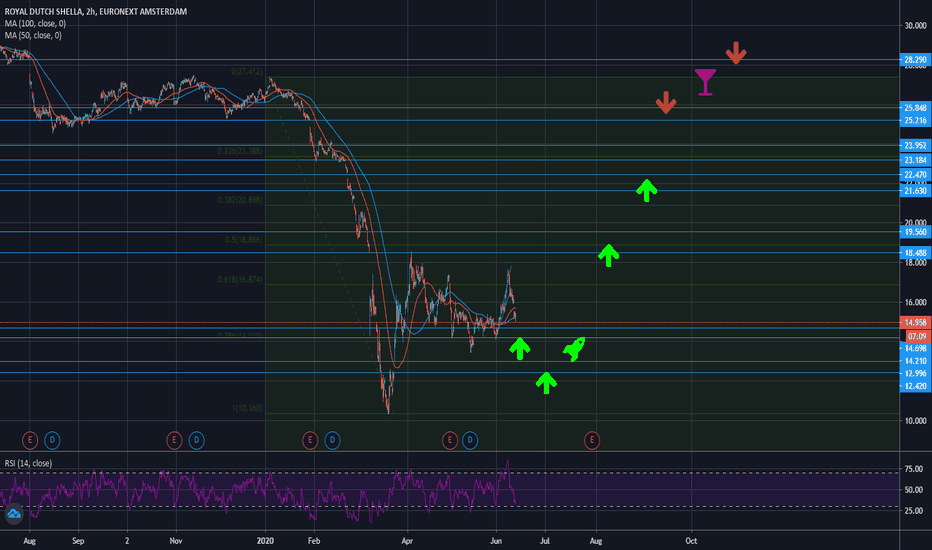Screen dimensions: 932x550
Task: Click the 23.952 price line label
Action: (x=915, y=145)
